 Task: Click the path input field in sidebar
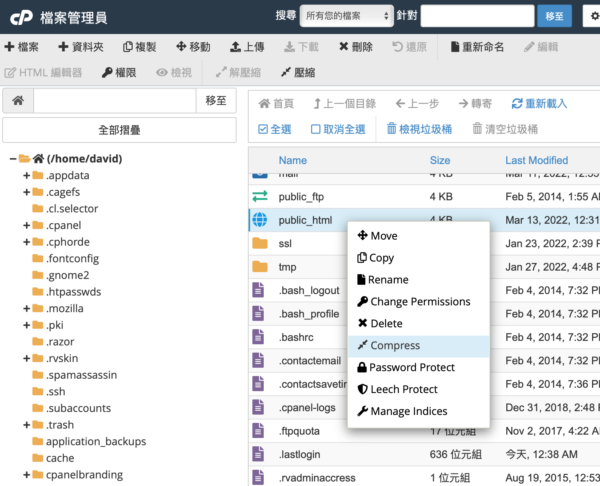pyautogui.click(x=115, y=101)
